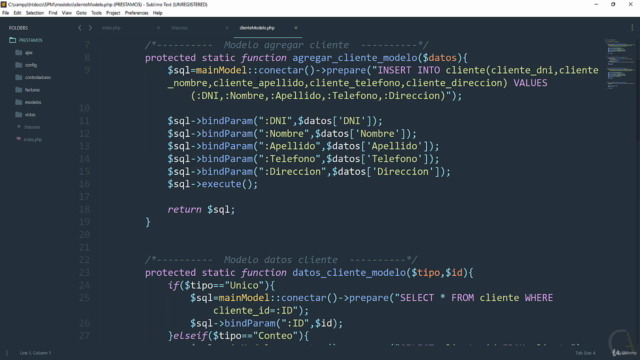Open the Tools menu

pos(96,13)
